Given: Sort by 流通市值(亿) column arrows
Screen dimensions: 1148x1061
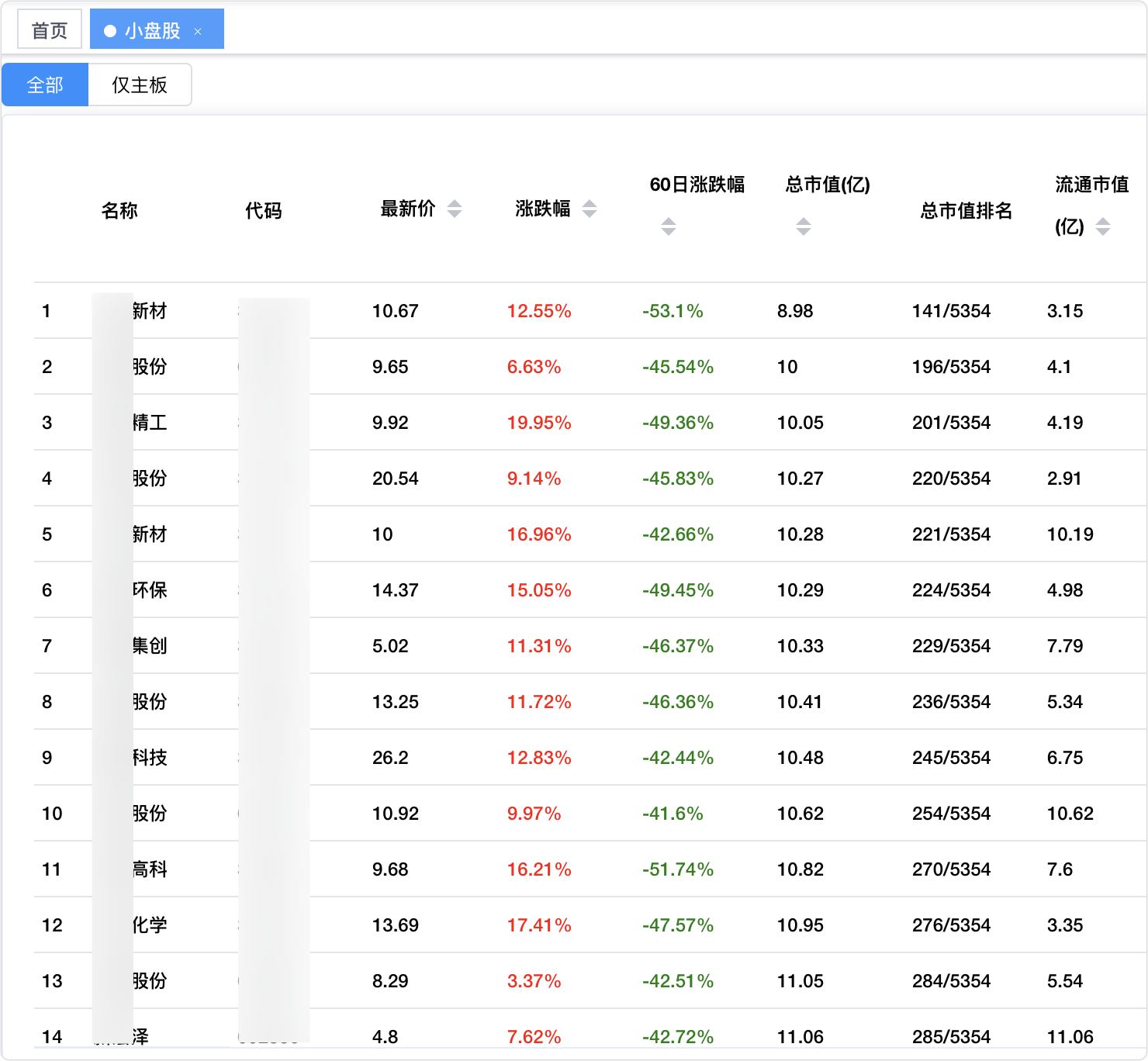Looking at the screenshot, I should 1103,226.
